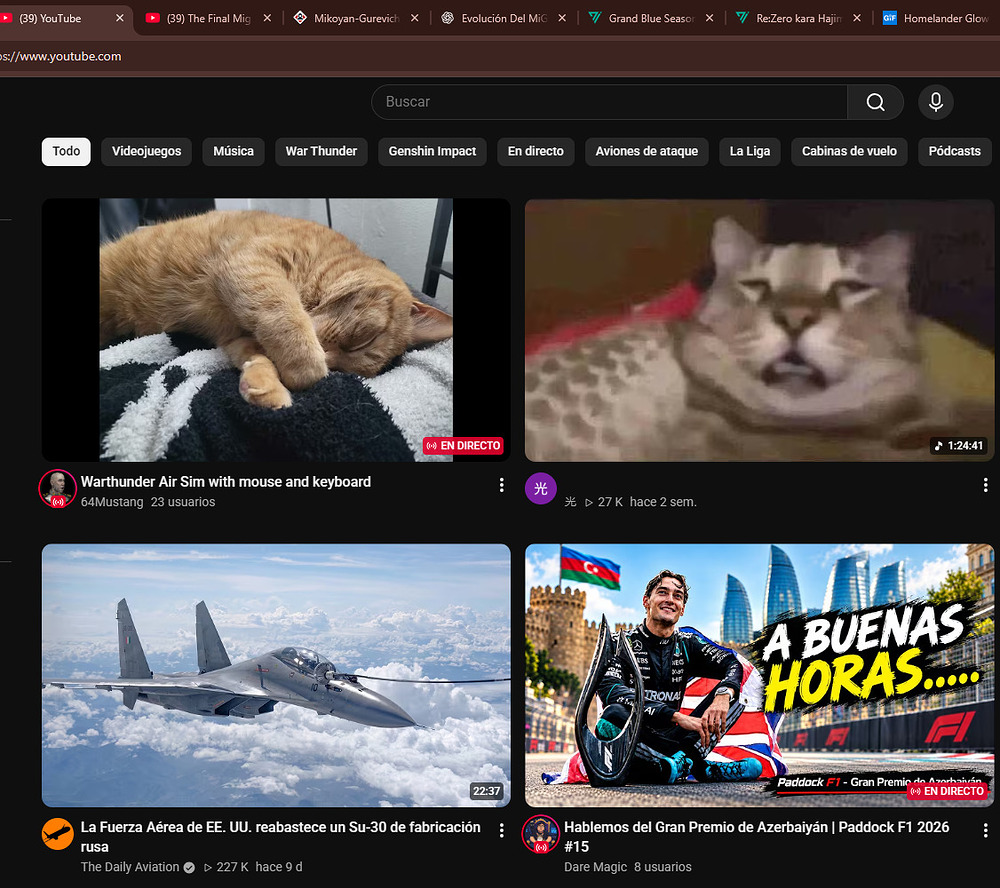This screenshot has height=888, width=1000.
Task: Open the A Buenas Horas F1 thumbnail
Action: [760, 676]
